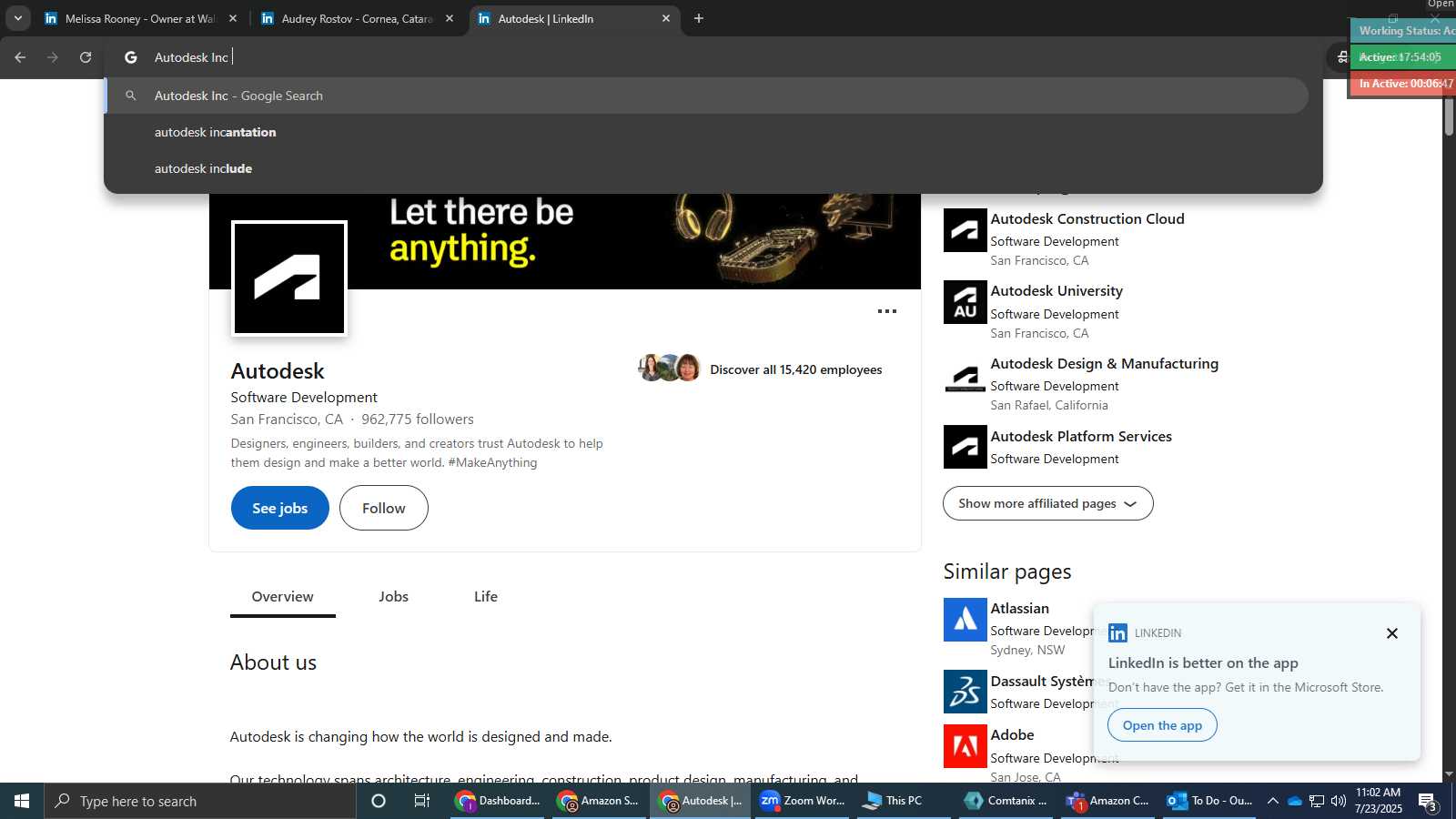Expand Show more affiliated pages
The height and width of the screenshot is (819, 1456).
1048,503
